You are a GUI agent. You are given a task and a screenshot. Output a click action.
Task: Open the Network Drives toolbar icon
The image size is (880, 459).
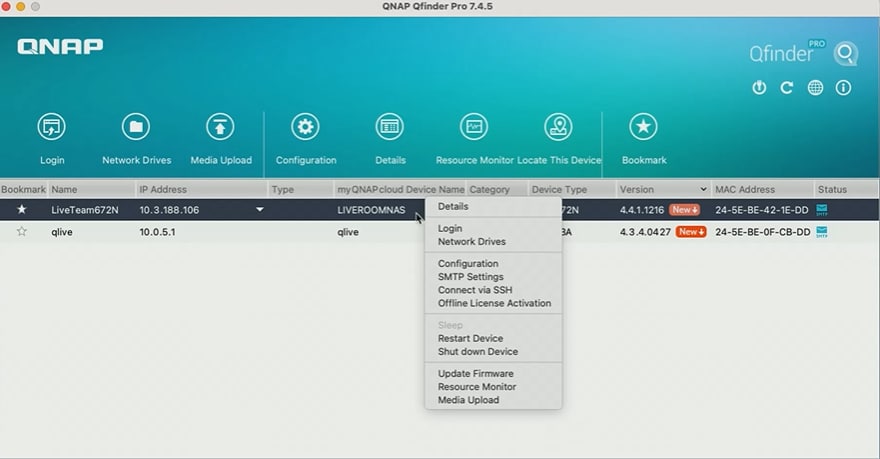(136, 127)
